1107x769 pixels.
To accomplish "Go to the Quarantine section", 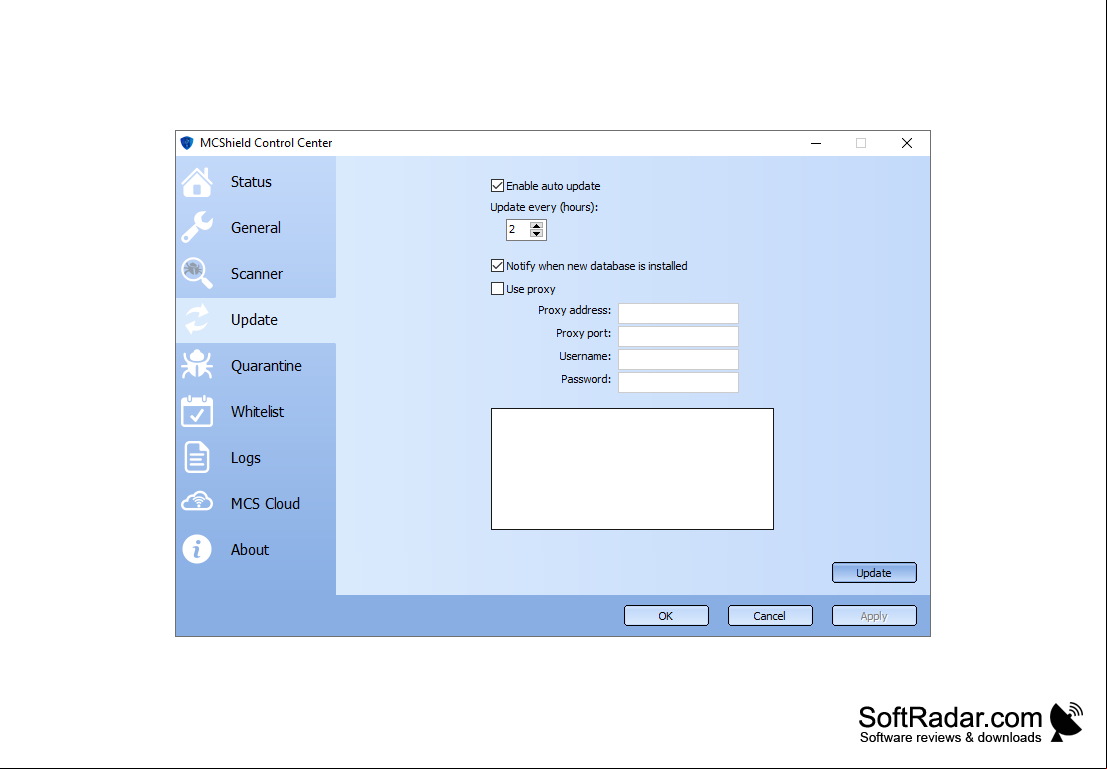I will (256, 366).
